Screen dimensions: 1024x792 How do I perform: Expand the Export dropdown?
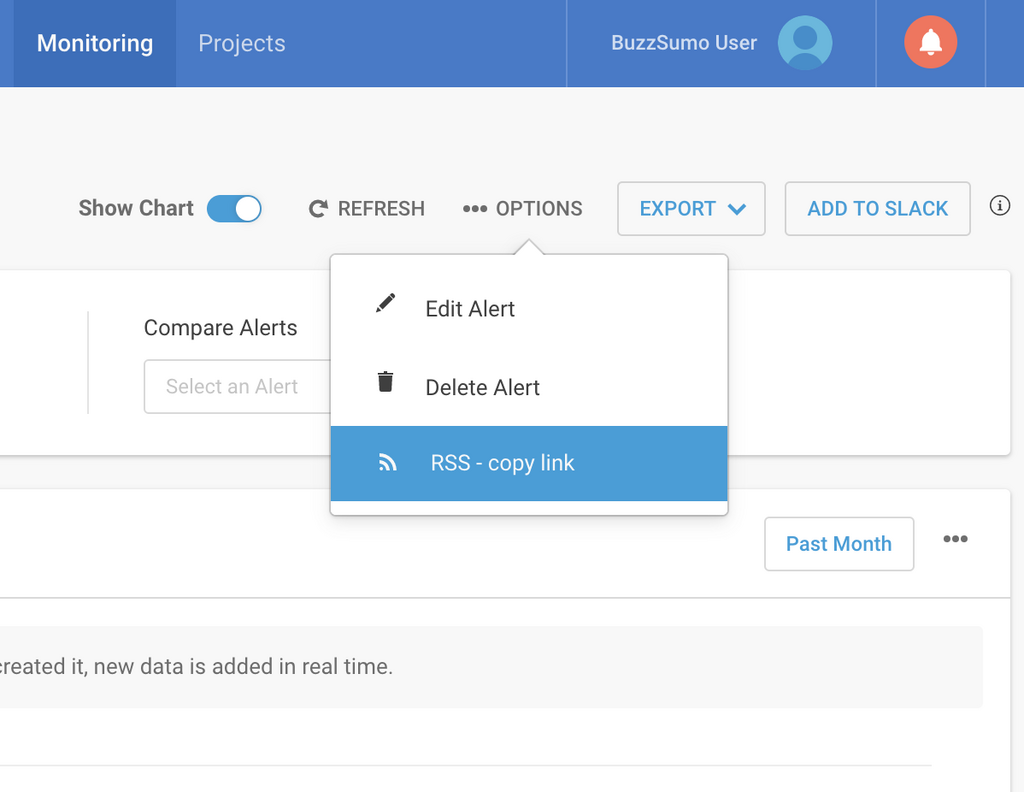point(691,208)
